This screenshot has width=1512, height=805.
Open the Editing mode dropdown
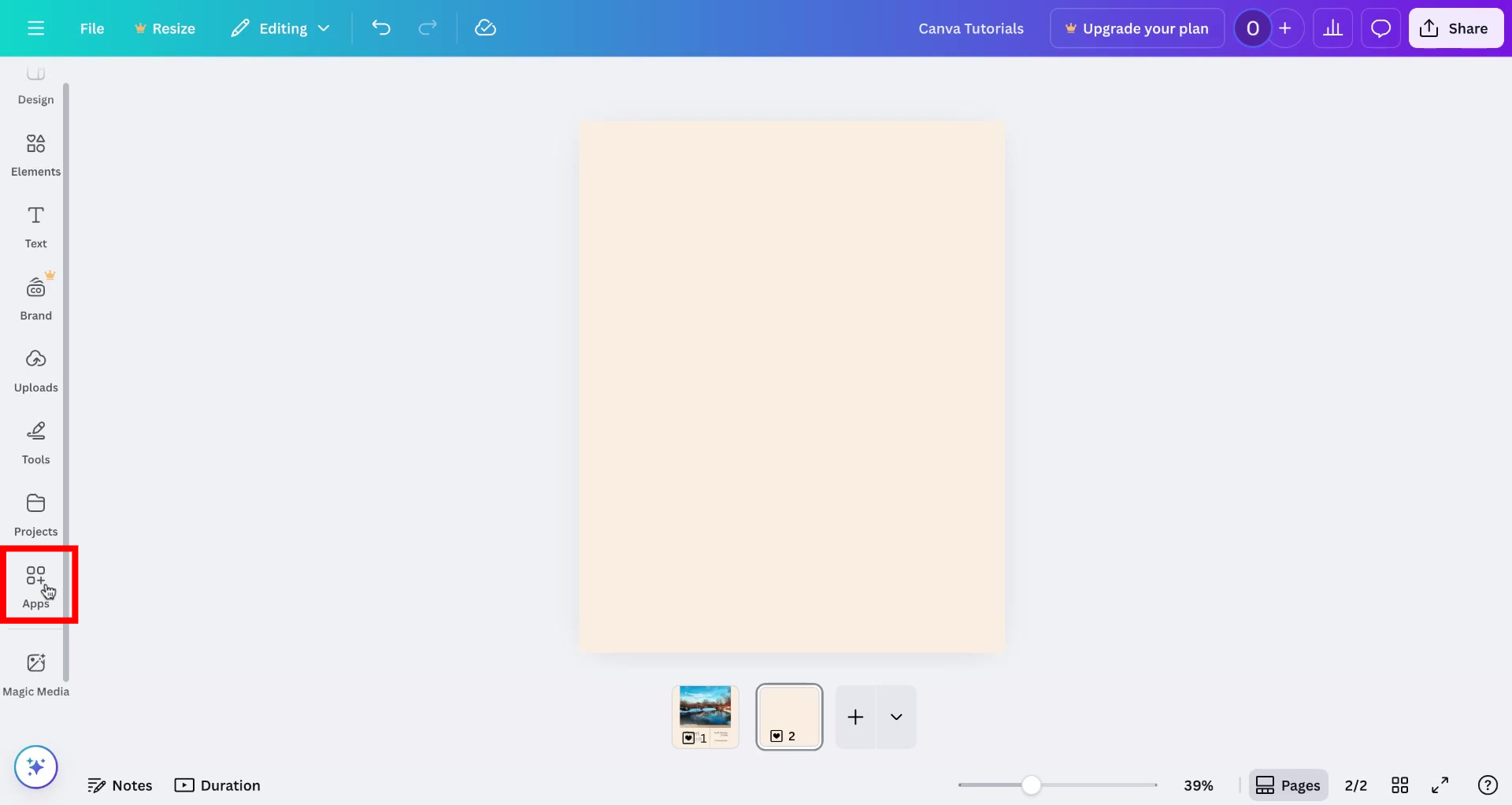pos(280,28)
